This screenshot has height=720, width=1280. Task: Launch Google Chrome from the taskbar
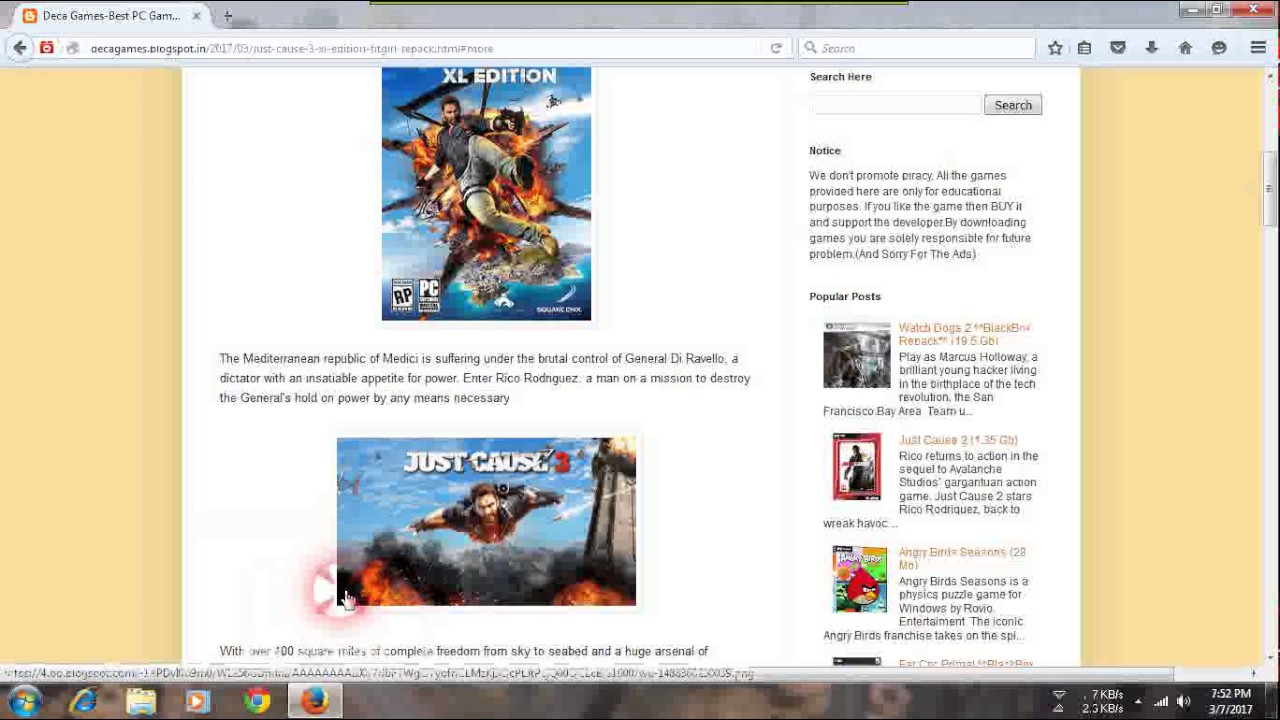point(258,701)
